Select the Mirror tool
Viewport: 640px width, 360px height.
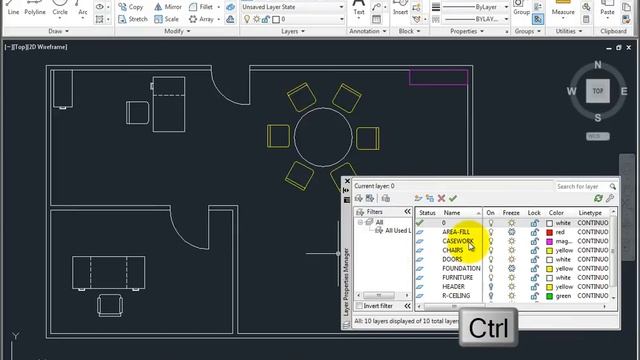168,7
